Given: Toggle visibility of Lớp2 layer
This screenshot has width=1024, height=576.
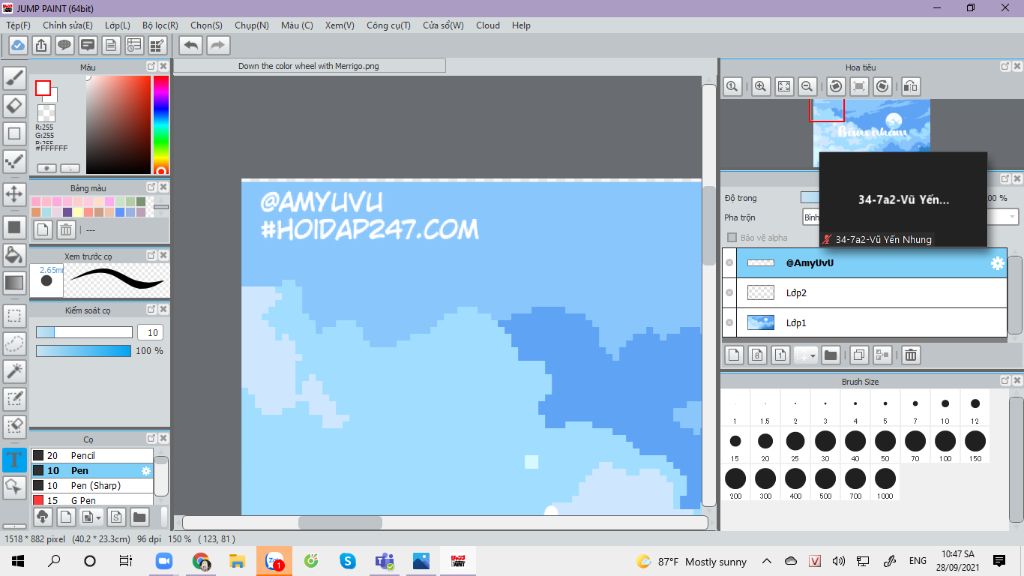Looking at the screenshot, I should pos(729,293).
